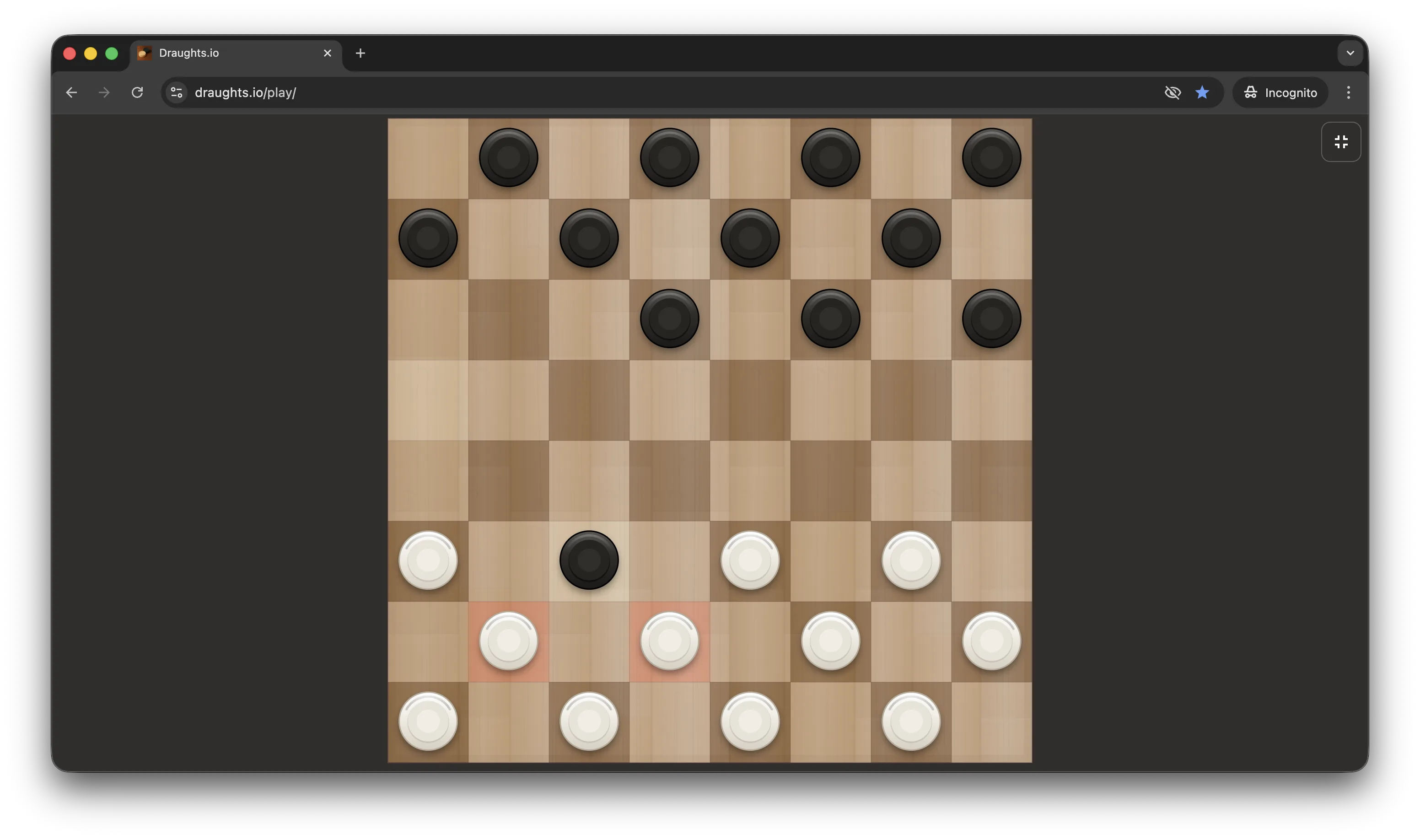Click the exit fullscreen icon above the board
Image resolution: width=1420 pixels, height=840 pixels.
(1341, 141)
